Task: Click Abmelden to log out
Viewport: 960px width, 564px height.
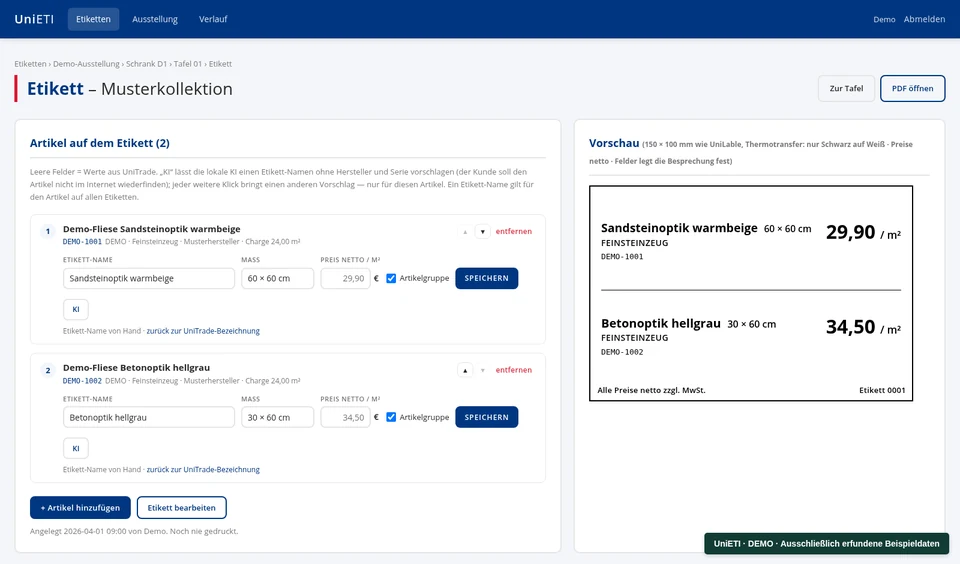Action: [x=924, y=19]
